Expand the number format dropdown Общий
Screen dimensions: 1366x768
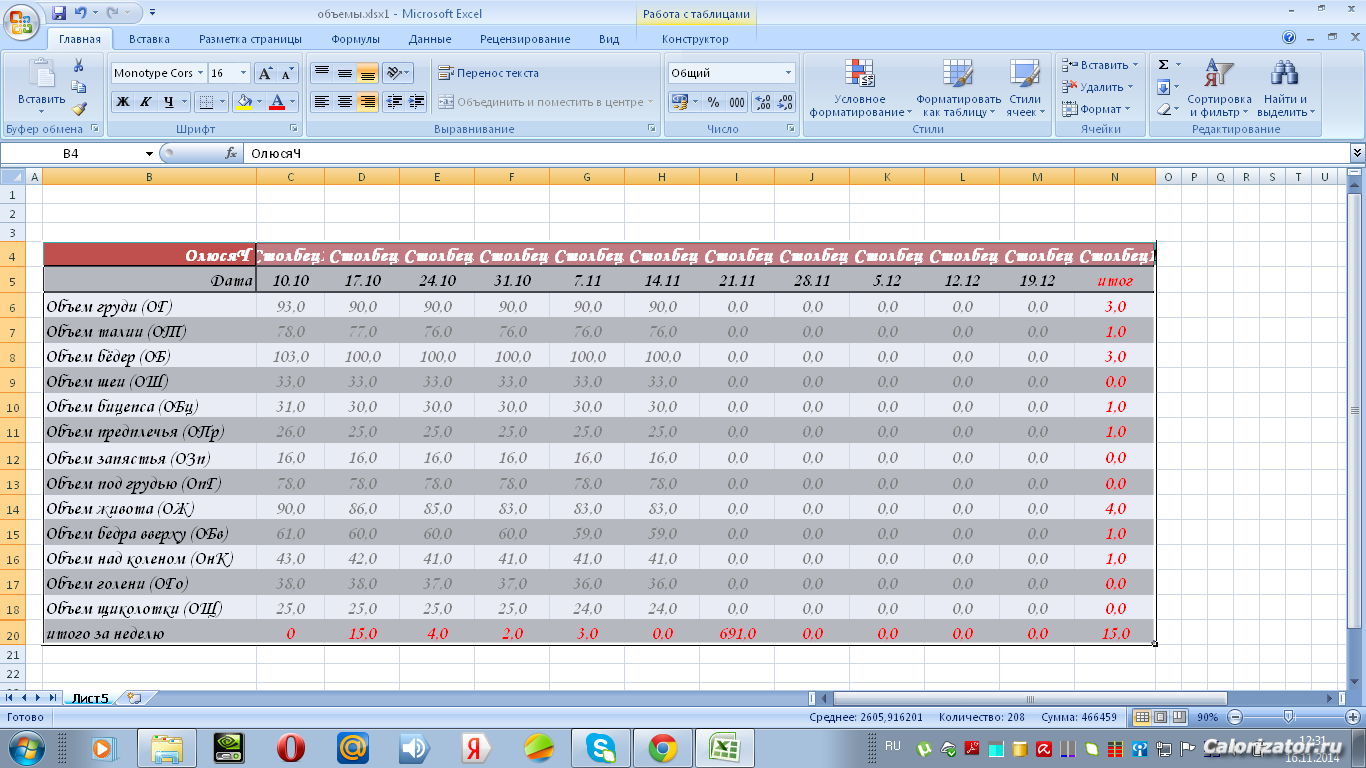(x=788, y=73)
